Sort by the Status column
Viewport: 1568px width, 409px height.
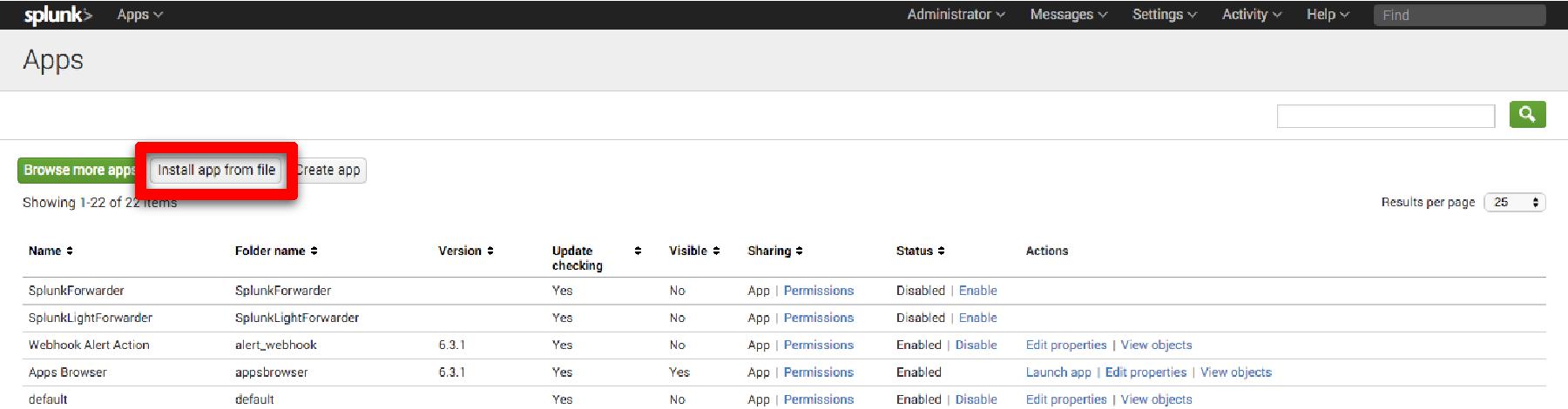coord(920,251)
